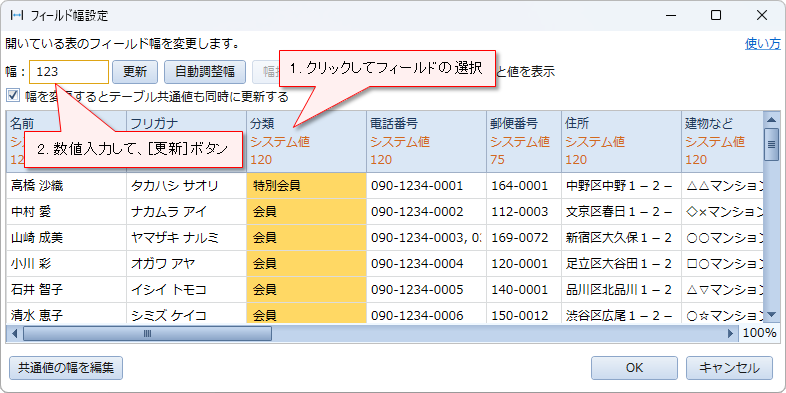
Task: Click the キャンセル button
Action: tap(729, 368)
